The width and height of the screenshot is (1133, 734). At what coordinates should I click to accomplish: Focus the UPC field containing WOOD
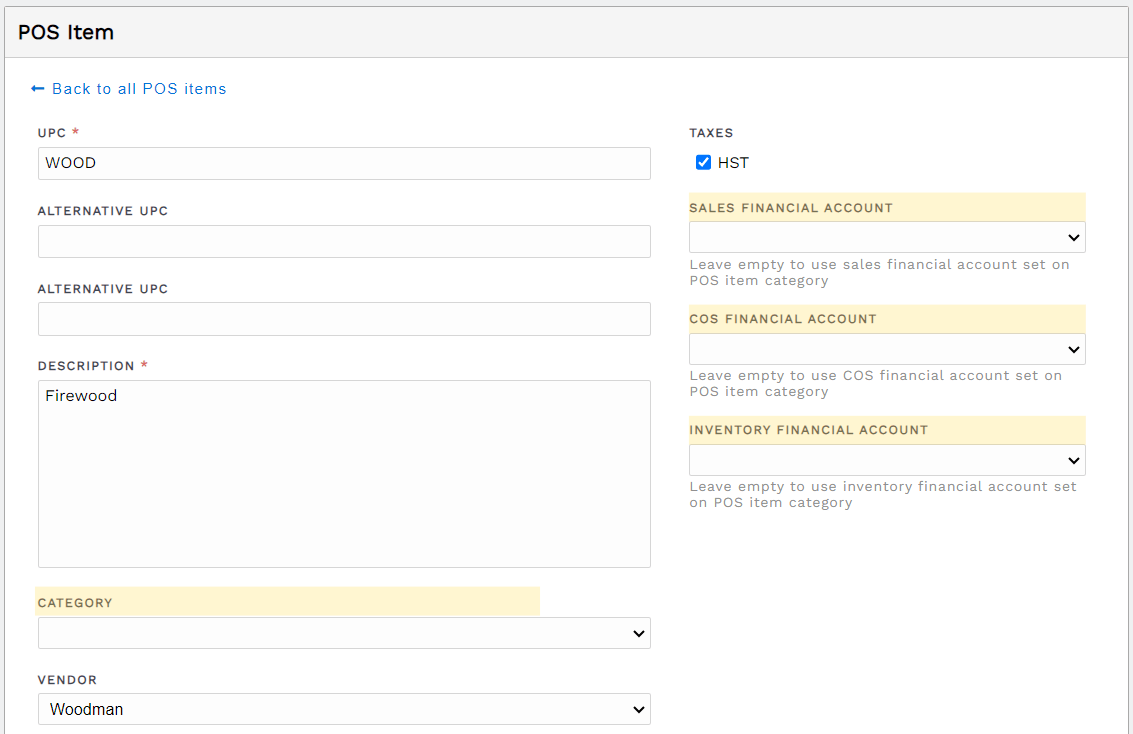click(344, 163)
